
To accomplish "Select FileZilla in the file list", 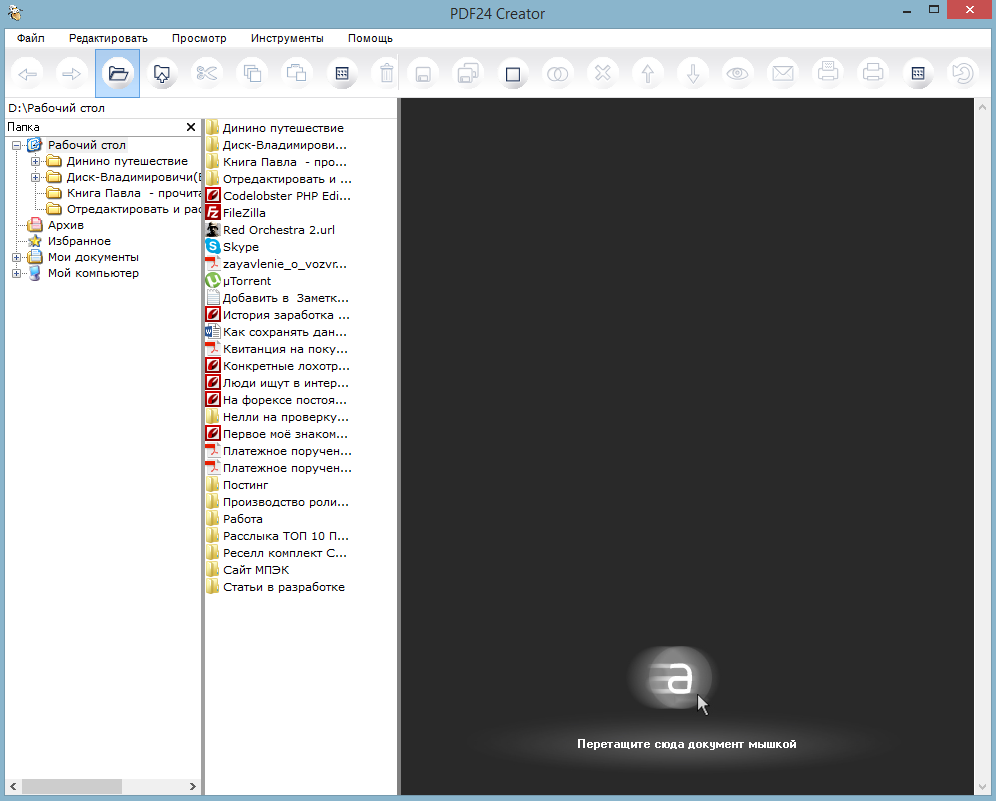I will [236, 213].
